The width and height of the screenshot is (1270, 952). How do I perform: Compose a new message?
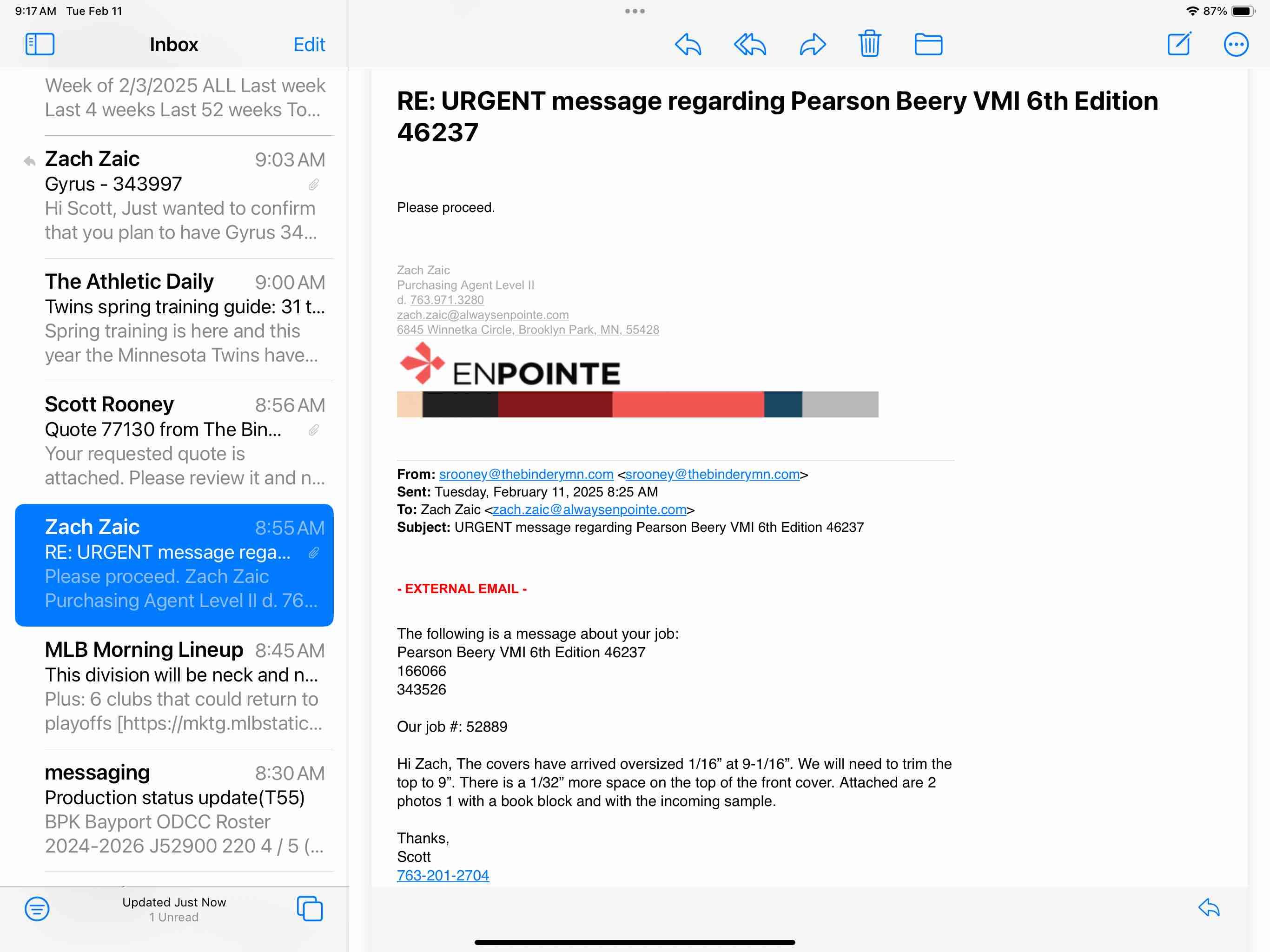(x=1179, y=44)
